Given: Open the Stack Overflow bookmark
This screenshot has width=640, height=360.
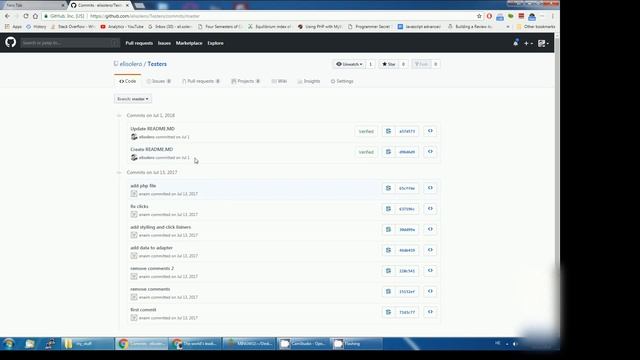Looking at the screenshot, I should point(73,27).
